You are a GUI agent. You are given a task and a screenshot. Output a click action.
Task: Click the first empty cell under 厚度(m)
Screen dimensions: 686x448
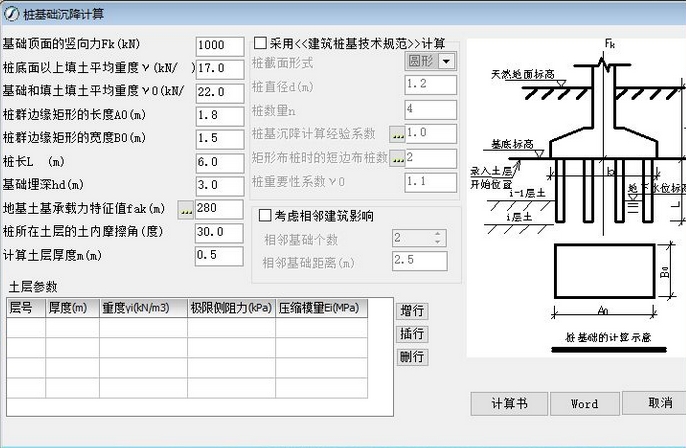click(72, 326)
